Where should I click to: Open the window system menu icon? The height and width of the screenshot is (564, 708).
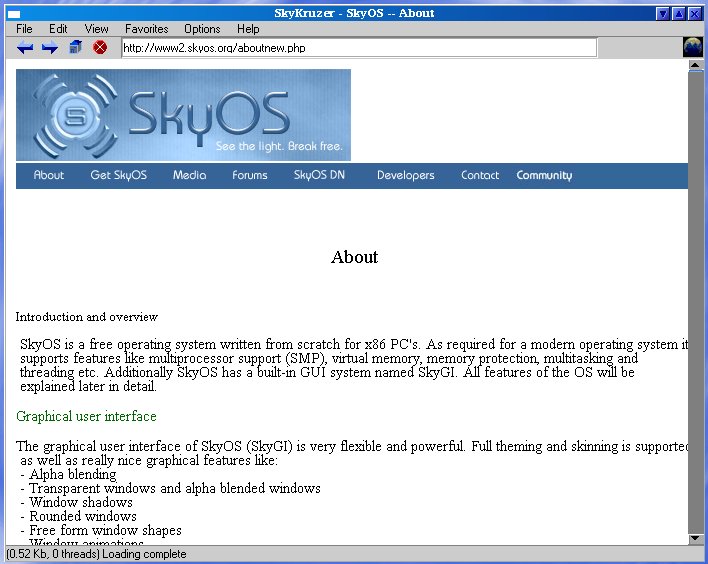point(14,14)
